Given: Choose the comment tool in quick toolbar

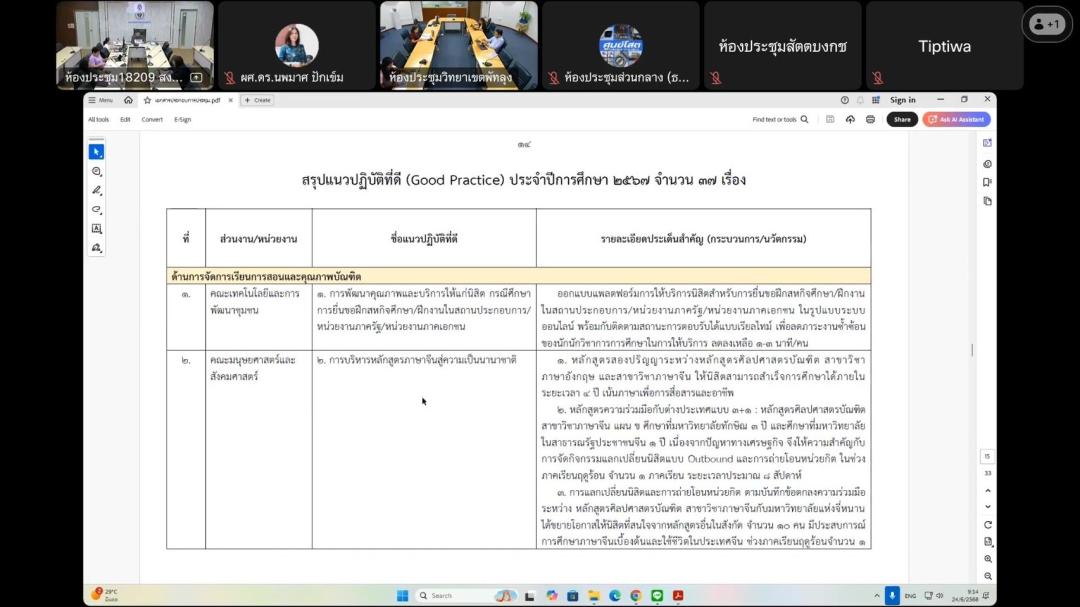Looking at the screenshot, I should coord(96,171).
